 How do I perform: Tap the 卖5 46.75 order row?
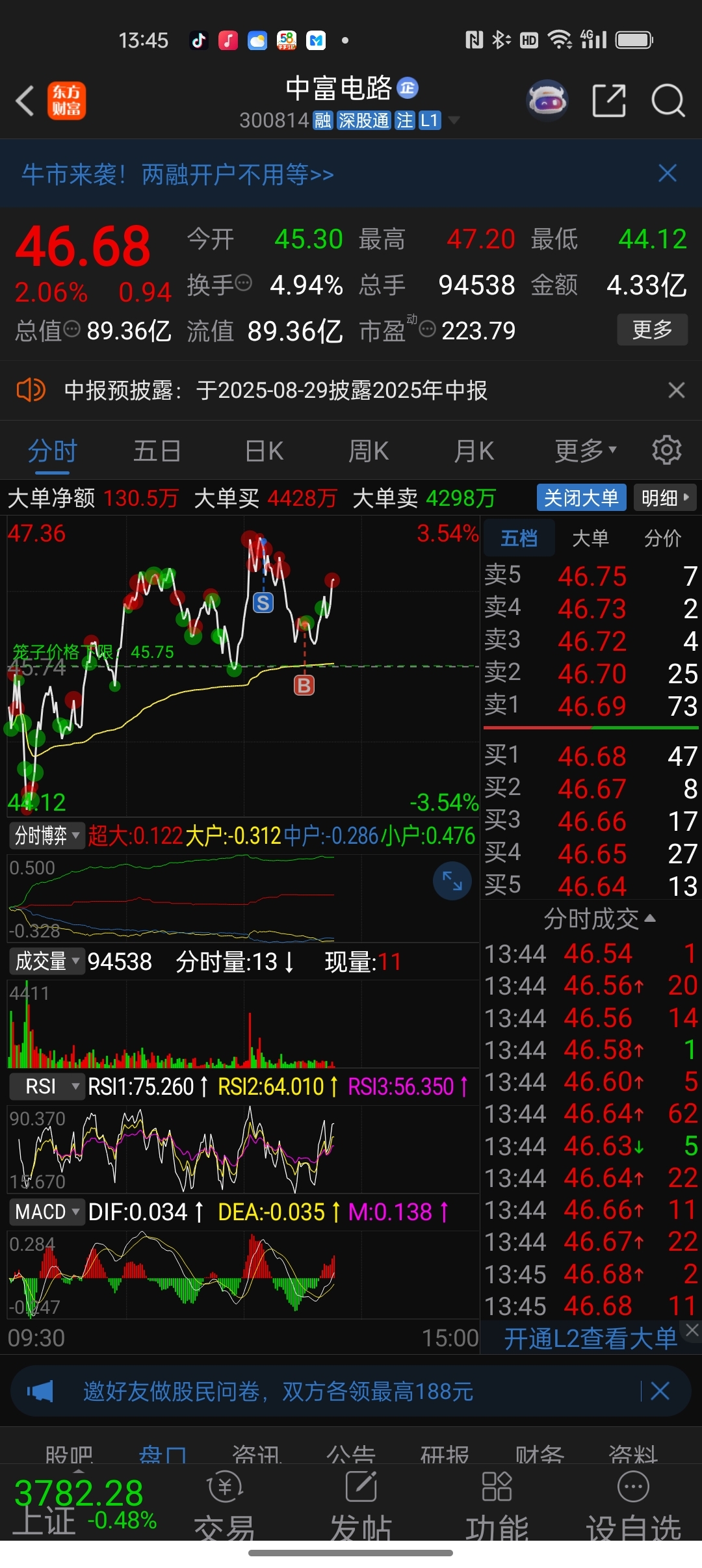(x=591, y=575)
